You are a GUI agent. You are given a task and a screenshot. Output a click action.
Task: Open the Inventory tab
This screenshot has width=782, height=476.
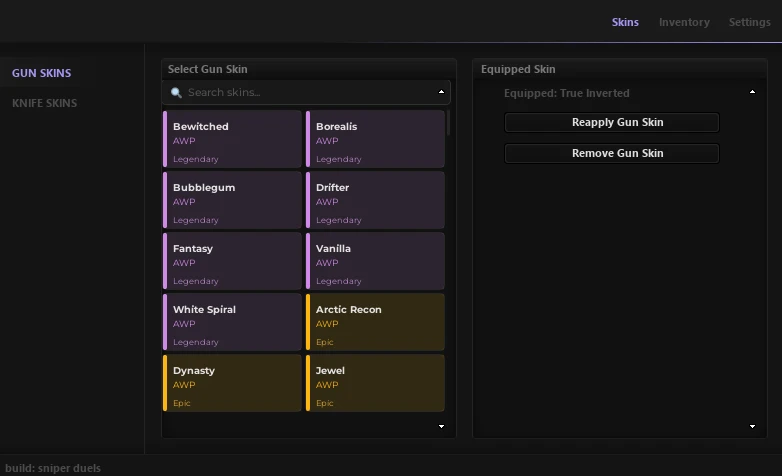[x=684, y=22]
